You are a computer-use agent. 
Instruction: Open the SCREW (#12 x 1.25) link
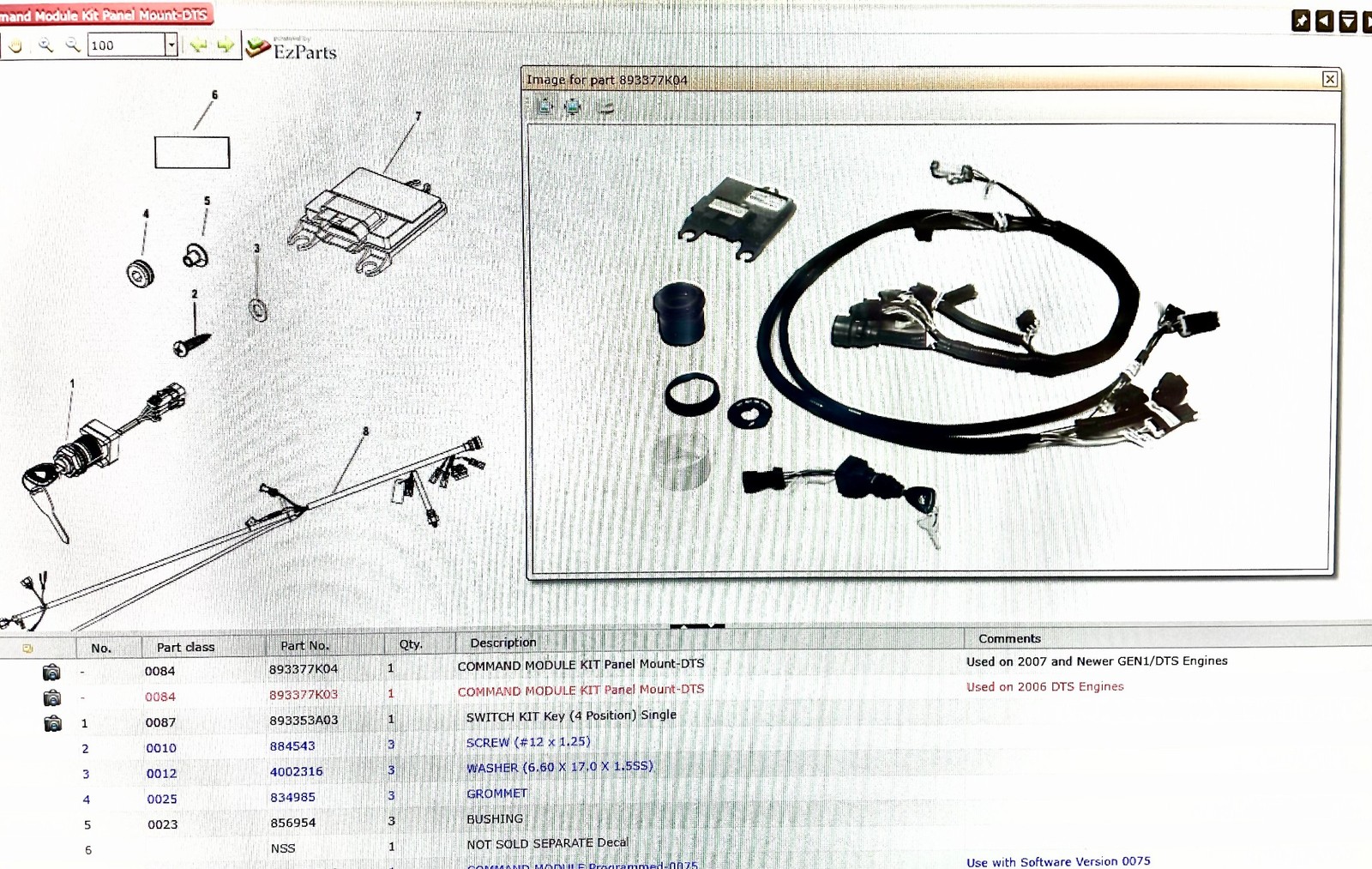pyautogui.click(x=528, y=742)
